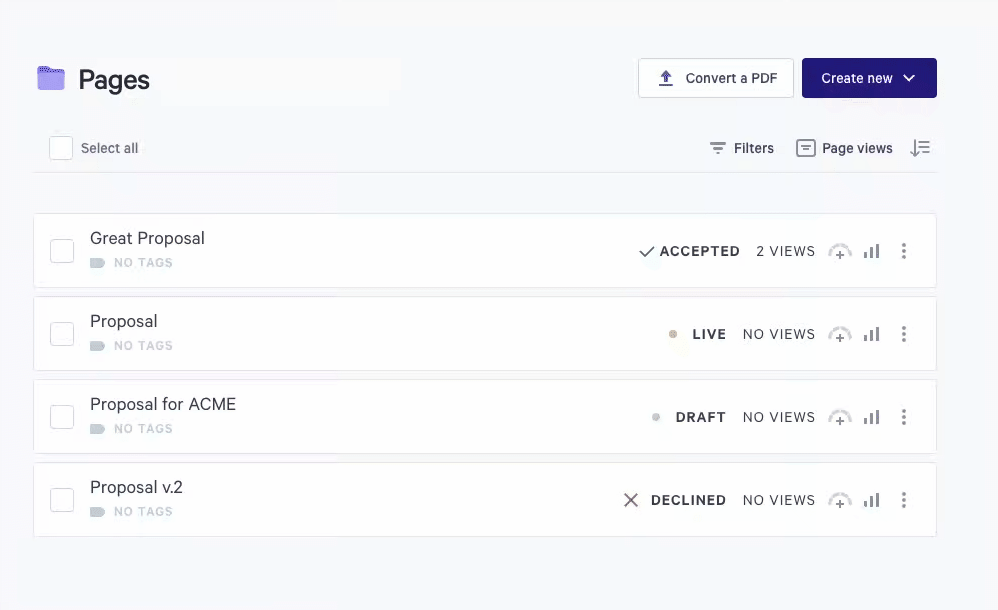Image resolution: width=998 pixels, height=610 pixels.
Task: Click the share icon for Great Proposal
Action: coord(840,252)
